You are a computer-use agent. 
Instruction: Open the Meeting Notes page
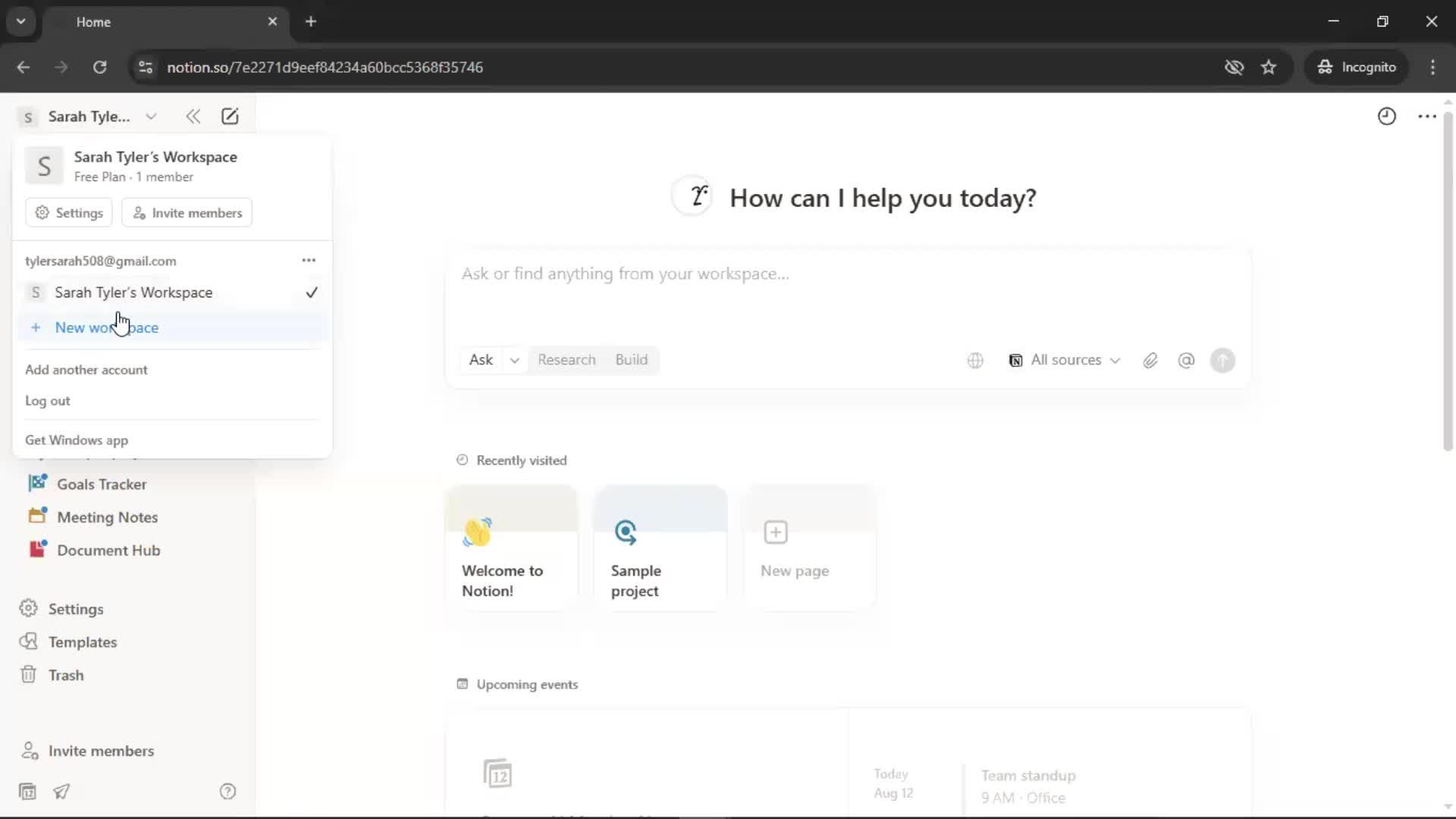coord(107,517)
